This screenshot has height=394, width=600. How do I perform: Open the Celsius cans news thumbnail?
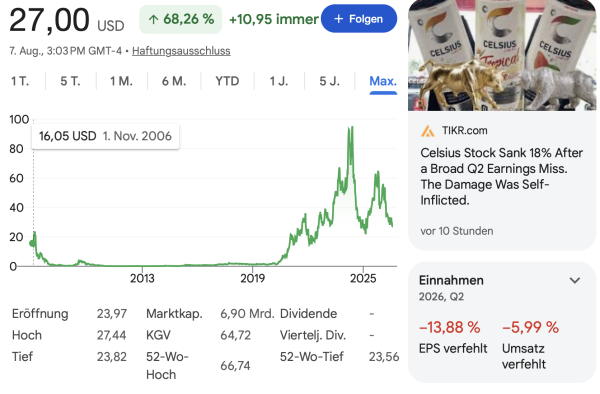pyautogui.click(x=502, y=55)
